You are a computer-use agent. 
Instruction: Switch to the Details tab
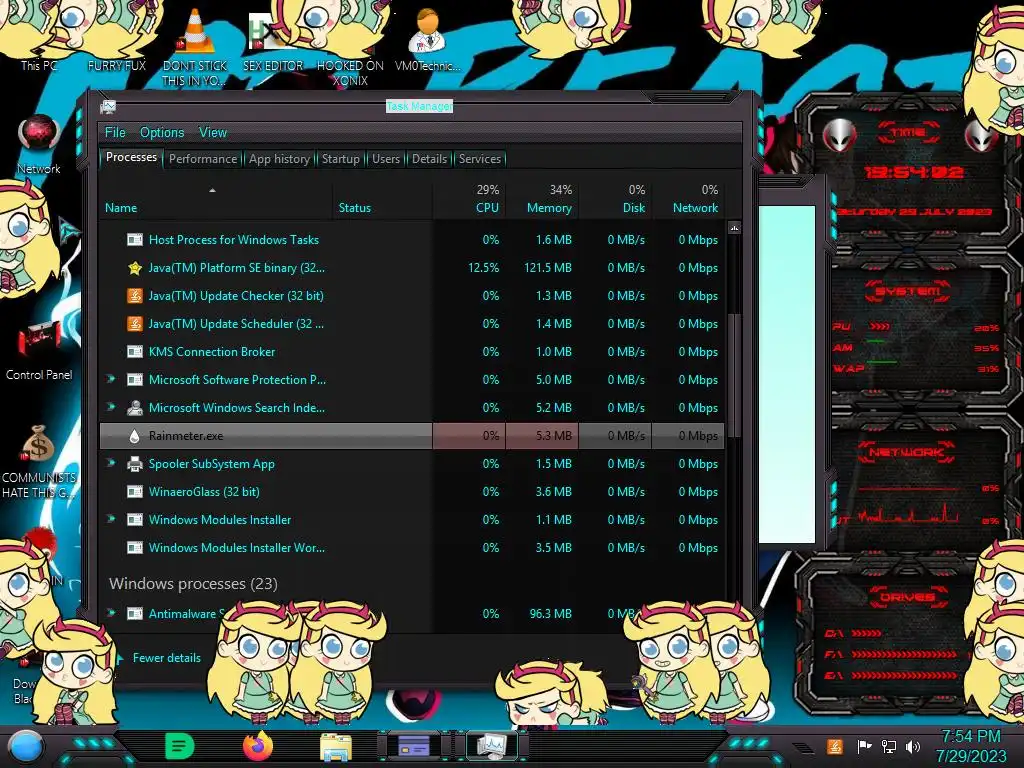point(429,159)
